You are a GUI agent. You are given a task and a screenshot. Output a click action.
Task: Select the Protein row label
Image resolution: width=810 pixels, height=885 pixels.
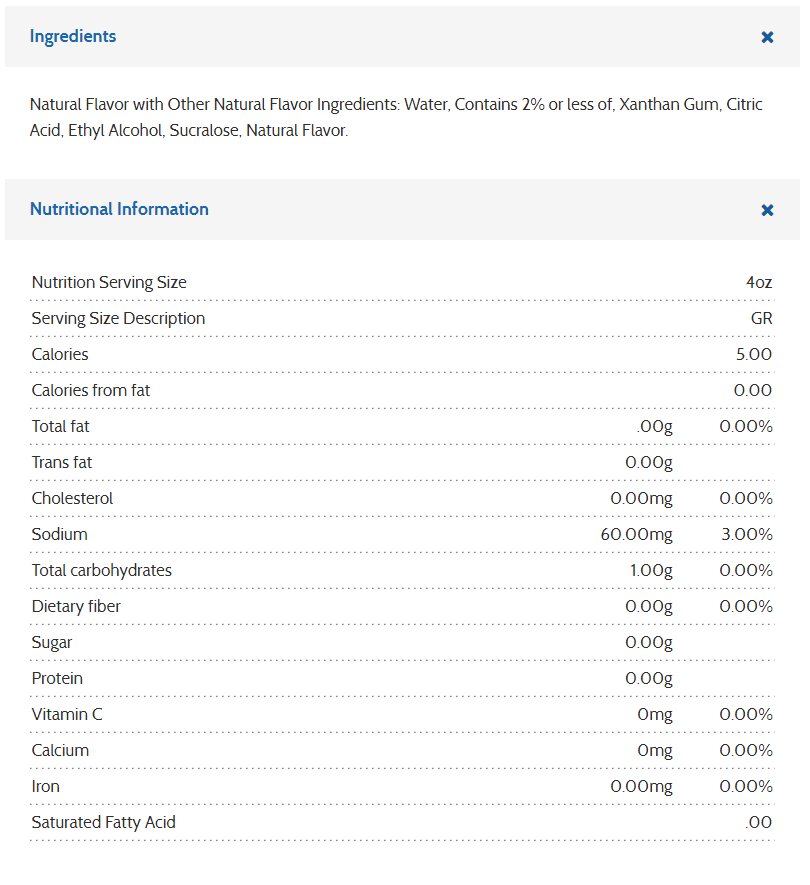(57, 678)
